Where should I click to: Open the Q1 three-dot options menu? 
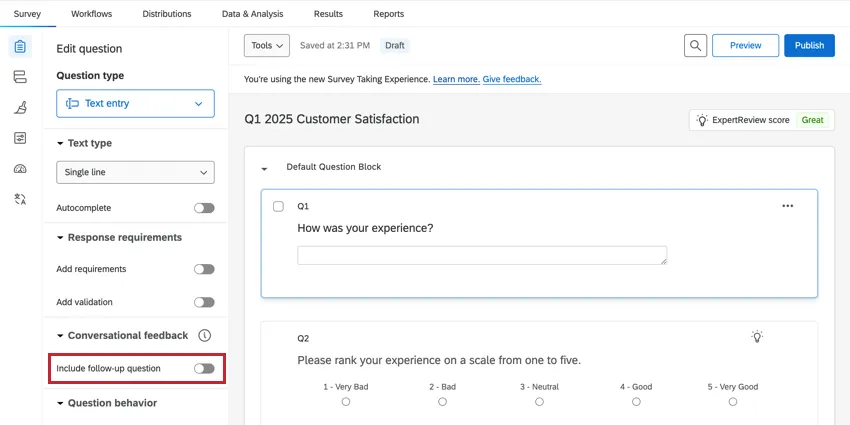click(787, 206)
